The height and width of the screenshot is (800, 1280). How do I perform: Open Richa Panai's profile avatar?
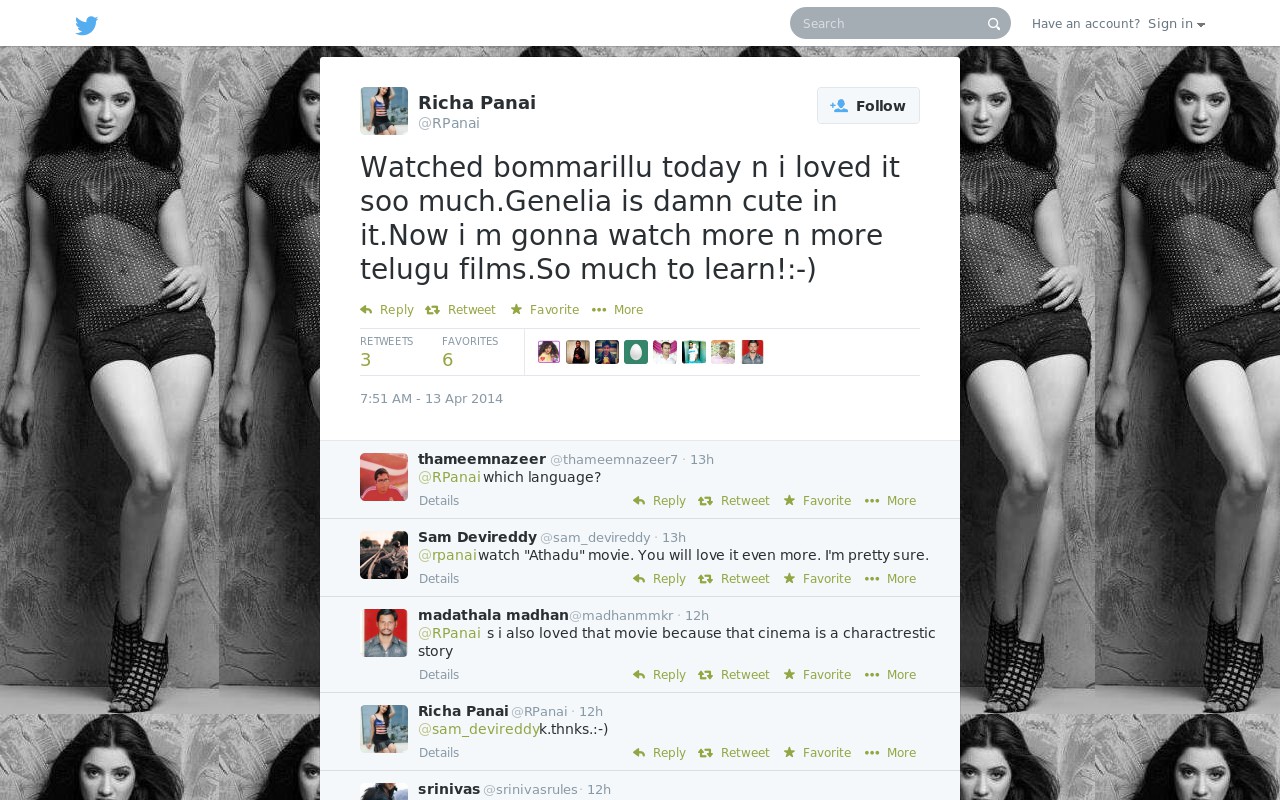coord(384,111)
